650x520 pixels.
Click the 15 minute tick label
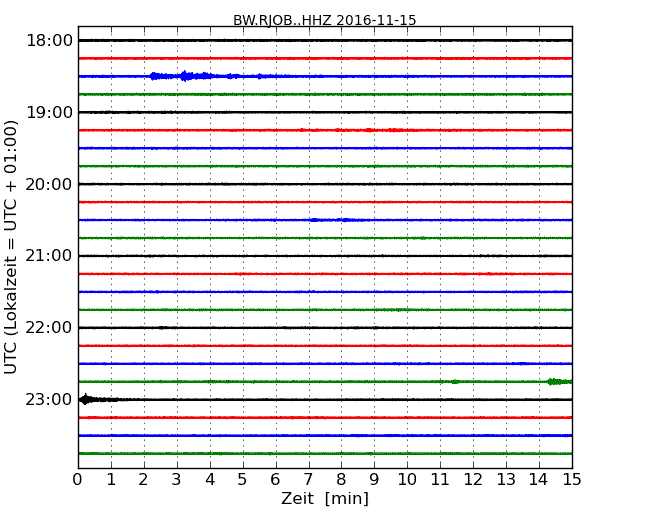point(572,479)
